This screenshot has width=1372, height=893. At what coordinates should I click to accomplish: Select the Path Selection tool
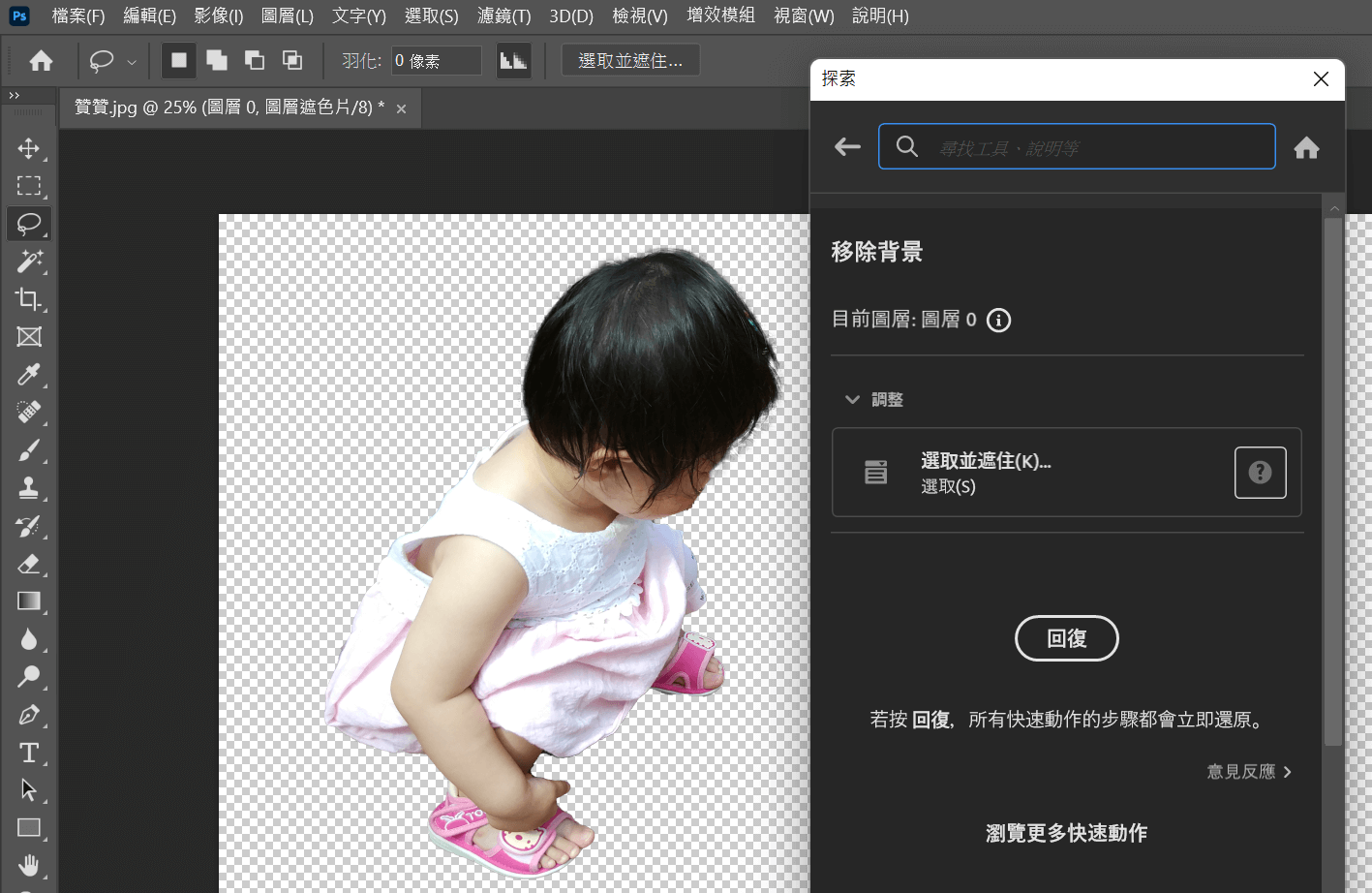coord(29,790)
